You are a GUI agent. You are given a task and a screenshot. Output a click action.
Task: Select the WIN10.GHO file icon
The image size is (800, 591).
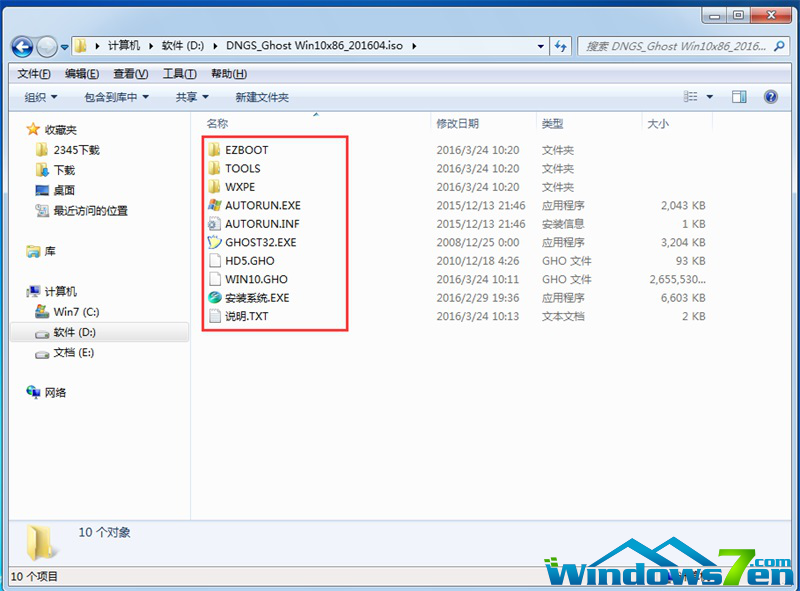(214, 279)
